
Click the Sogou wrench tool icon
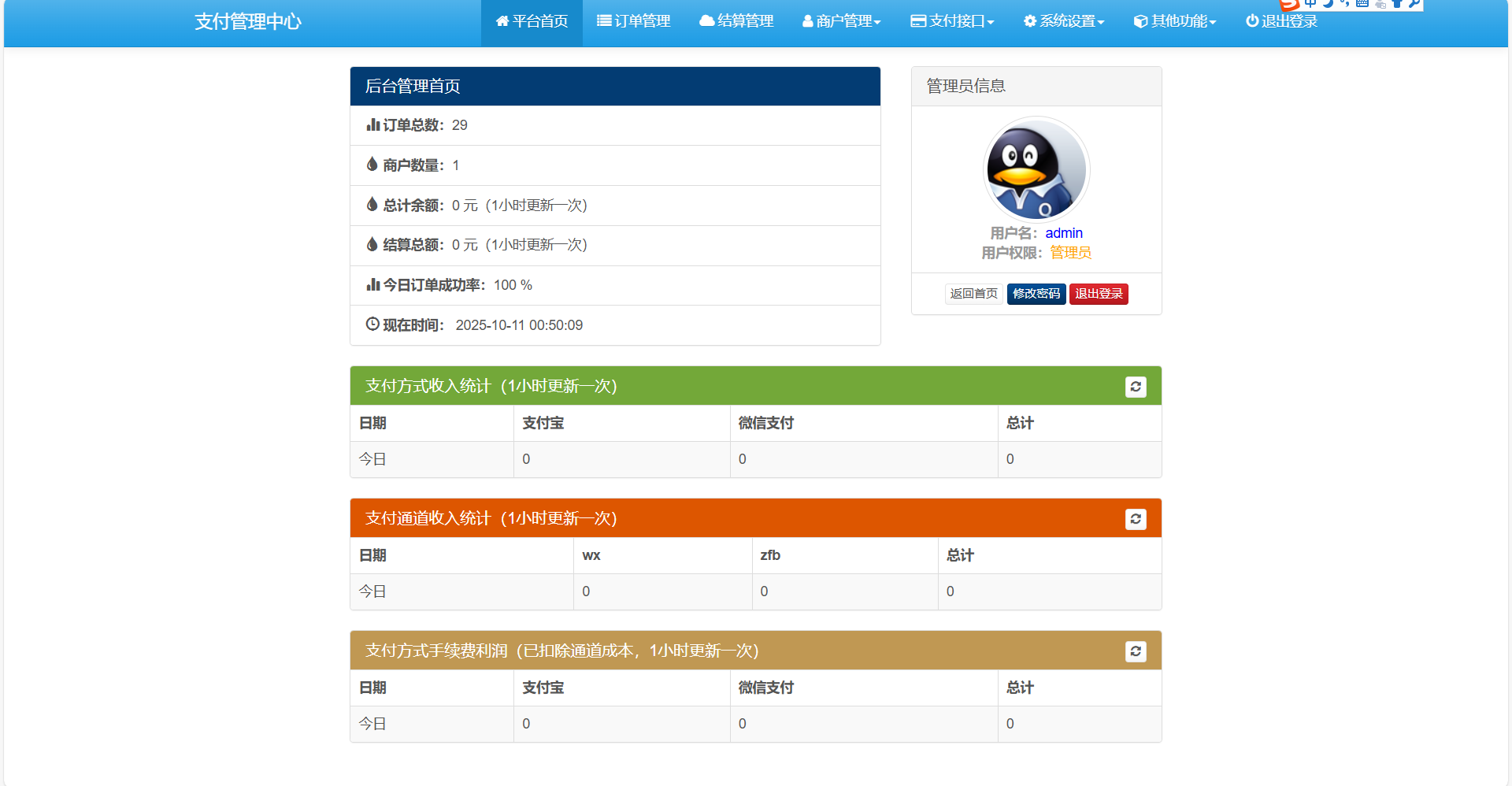(1414, 3)
